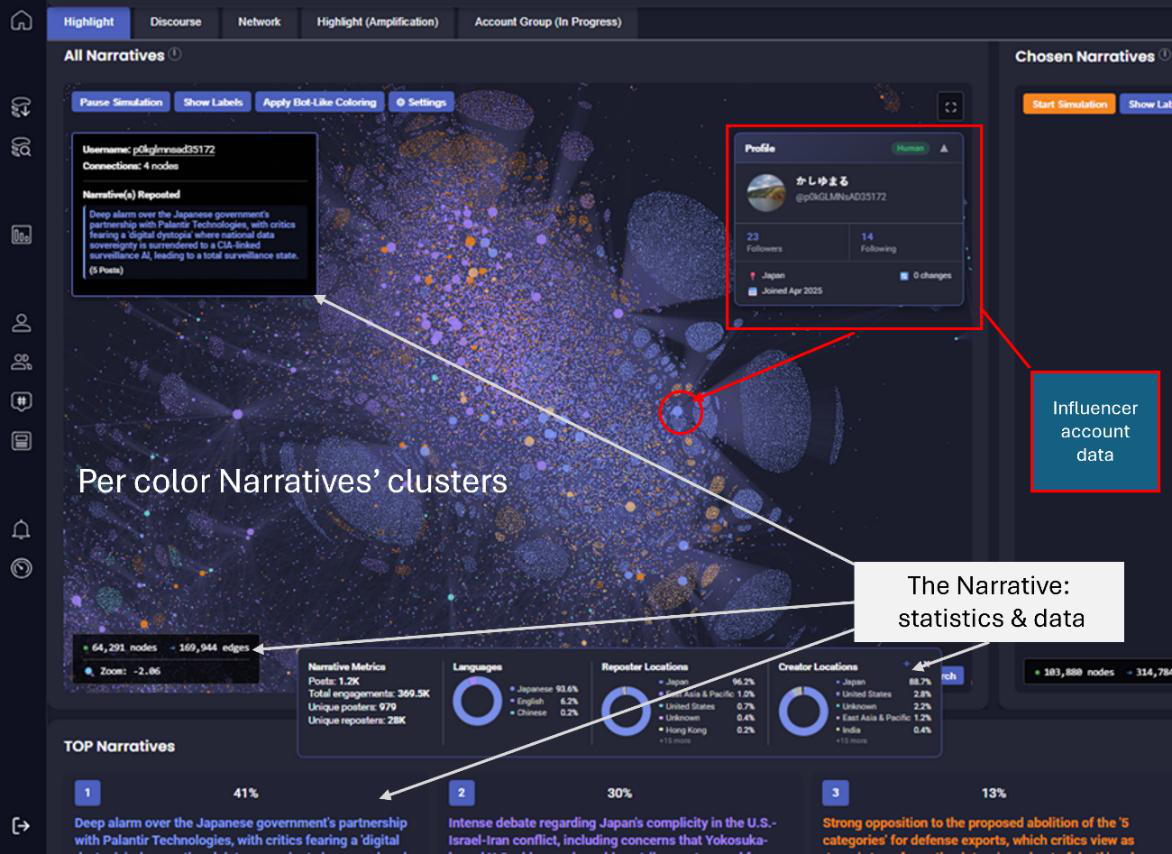Screen dimensions: 1172x854
Task: Open the bar chart dashboard sidebar icon
Action: coord(21,235)
